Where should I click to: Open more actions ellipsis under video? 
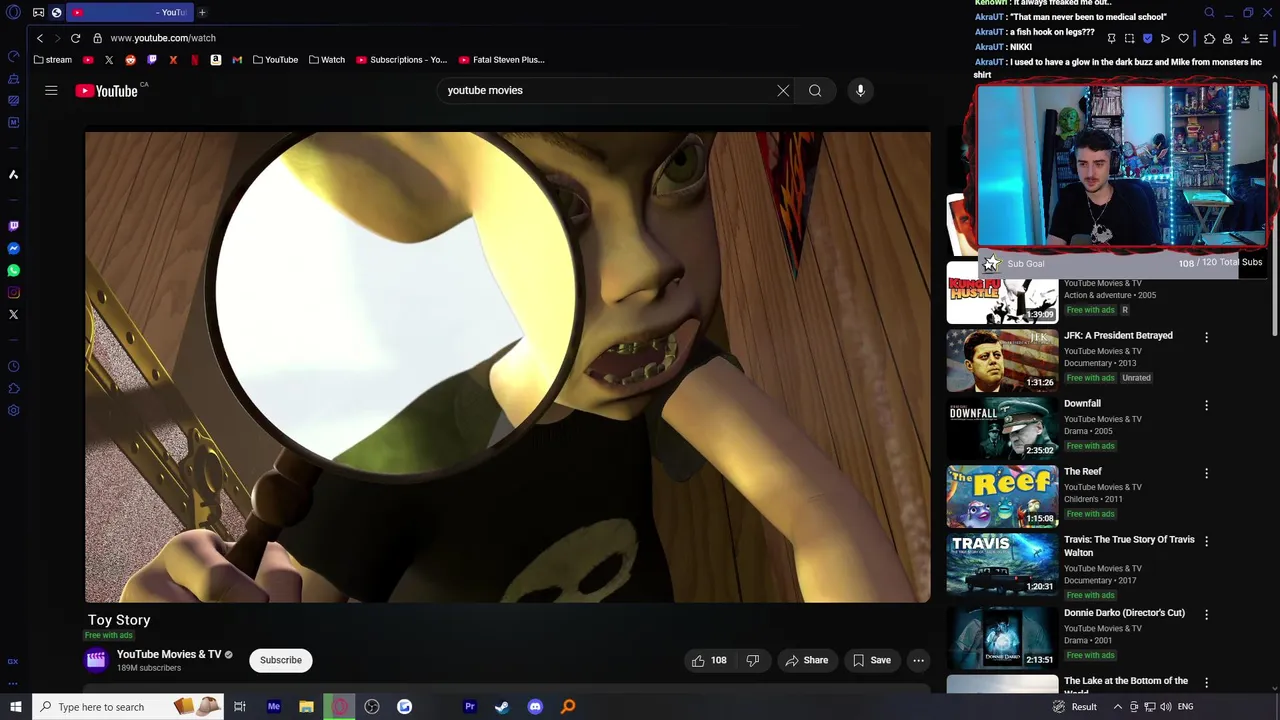pyautogui.click(x=918, y=660)
